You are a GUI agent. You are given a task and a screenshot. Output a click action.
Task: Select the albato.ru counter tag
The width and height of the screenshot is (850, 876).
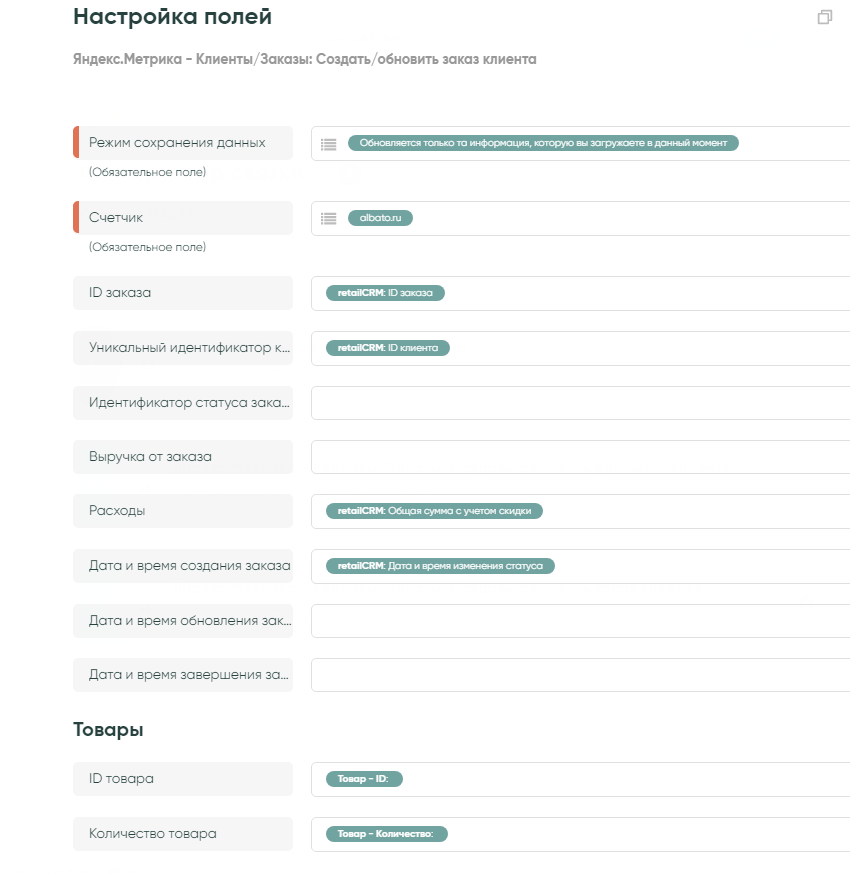pyautogui.click(x=380, y=218)
